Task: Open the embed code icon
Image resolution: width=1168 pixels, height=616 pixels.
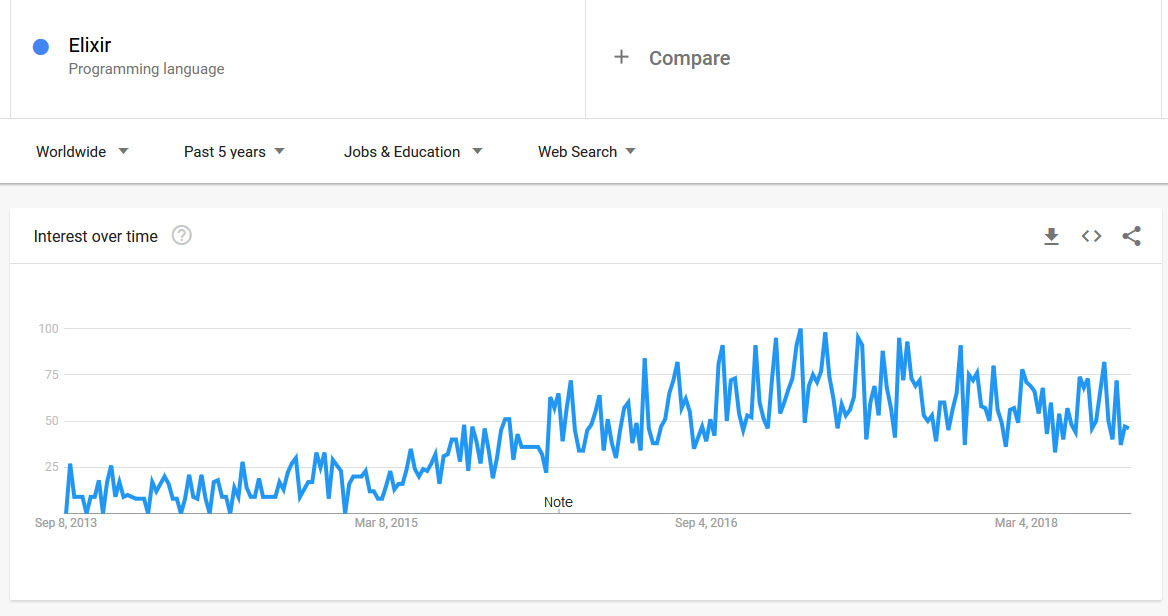Action: coord(1091,237)
